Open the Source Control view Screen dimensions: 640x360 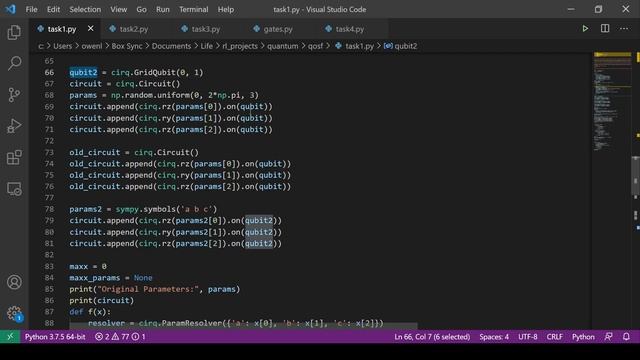click(14, 95)
